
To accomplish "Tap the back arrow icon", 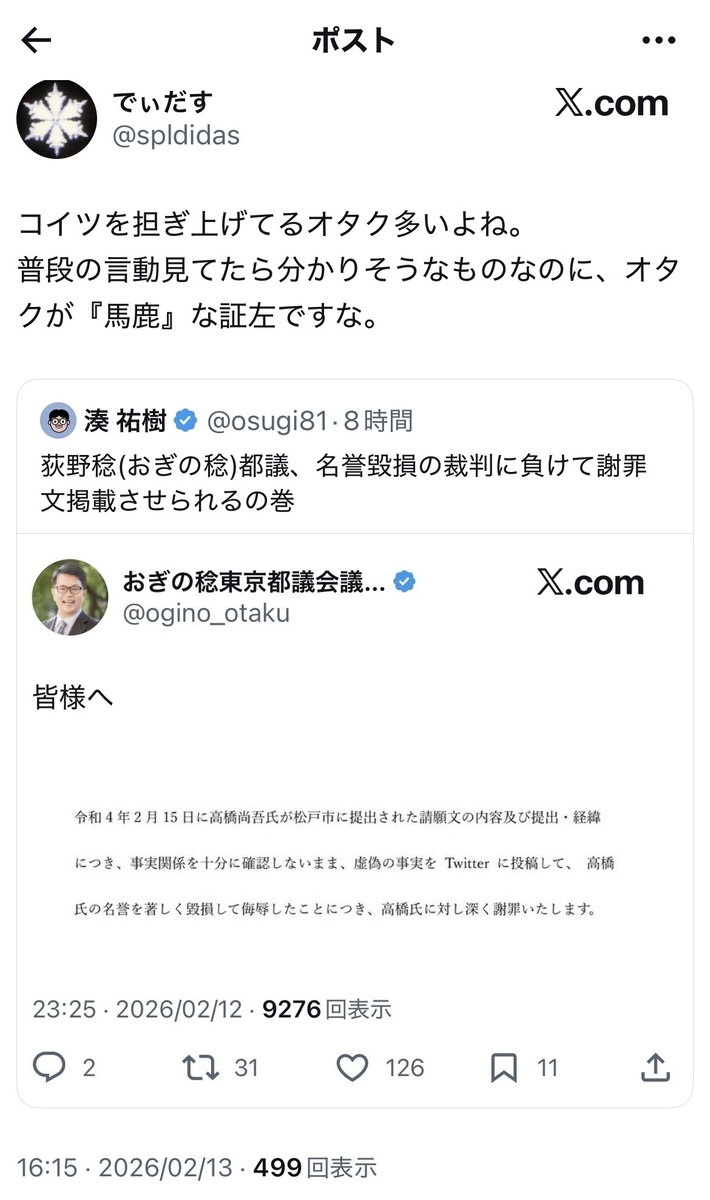I will pyautogui.click(x=36, y=40).
